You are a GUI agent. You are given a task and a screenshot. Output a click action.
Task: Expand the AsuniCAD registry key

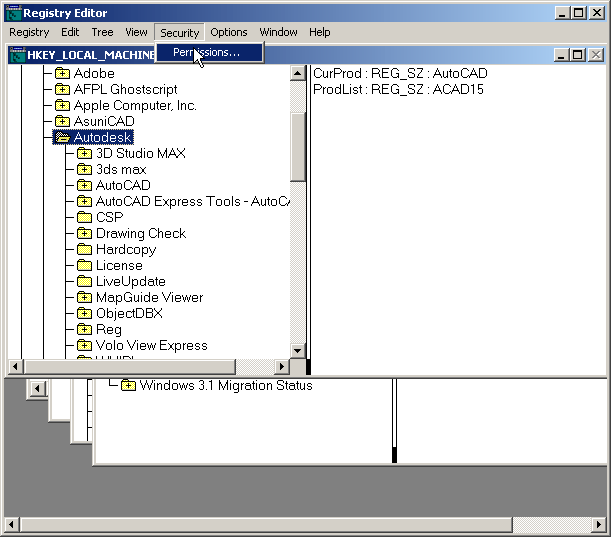tap(62, 122)
